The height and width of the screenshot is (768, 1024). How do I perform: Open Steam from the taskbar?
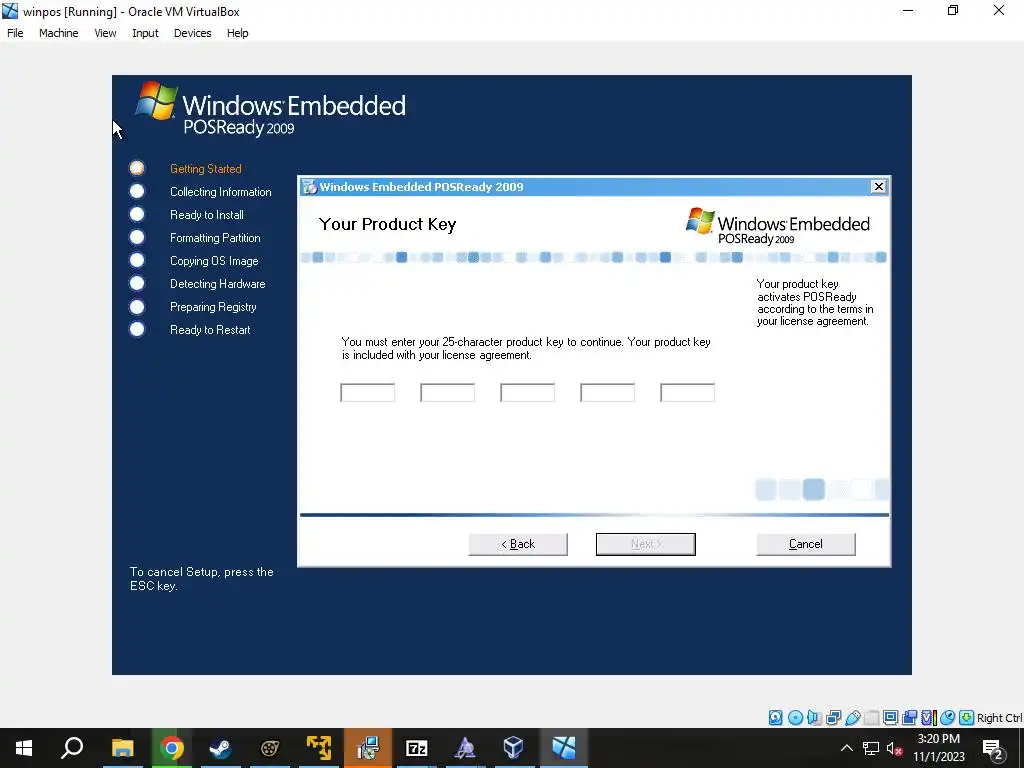tap(220, 748)
